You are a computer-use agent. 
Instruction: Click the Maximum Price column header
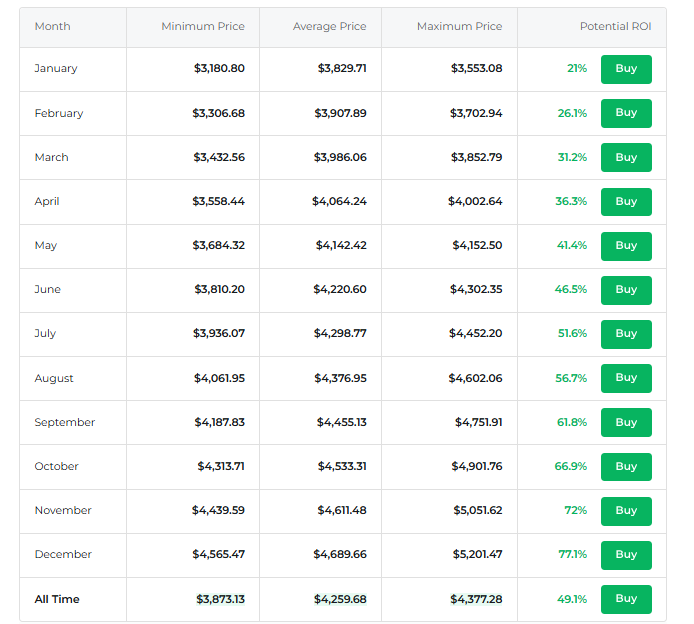click(459, 26)
